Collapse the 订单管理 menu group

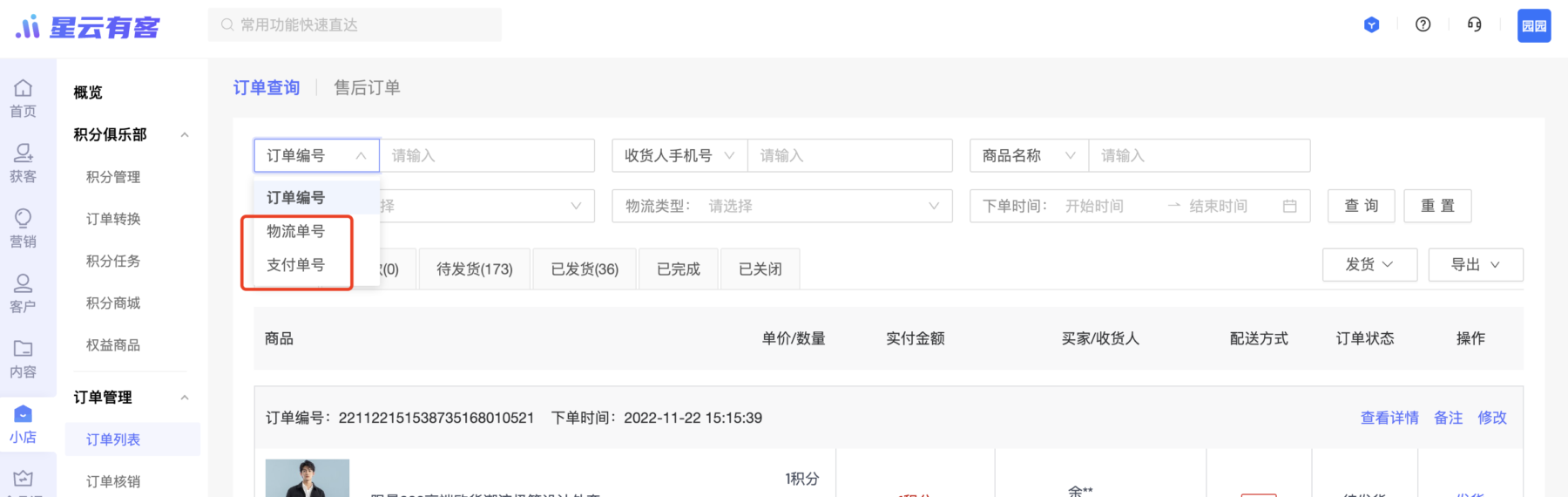coord(185,398)
